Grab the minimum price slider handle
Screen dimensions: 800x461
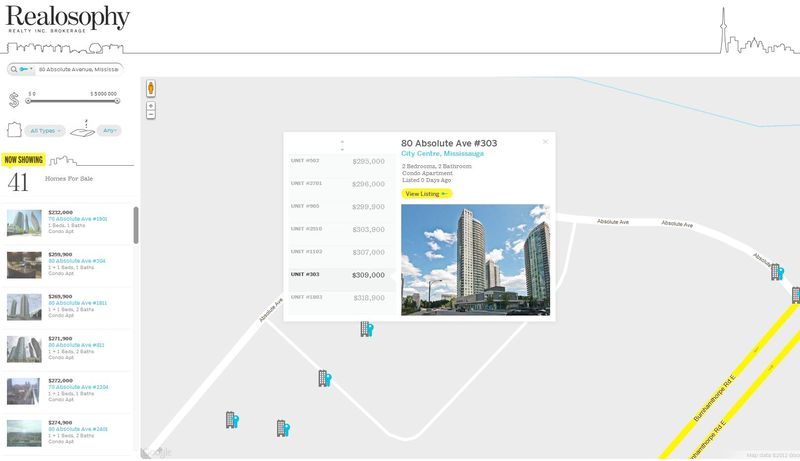pyautogui.click(x=28, y=101)
